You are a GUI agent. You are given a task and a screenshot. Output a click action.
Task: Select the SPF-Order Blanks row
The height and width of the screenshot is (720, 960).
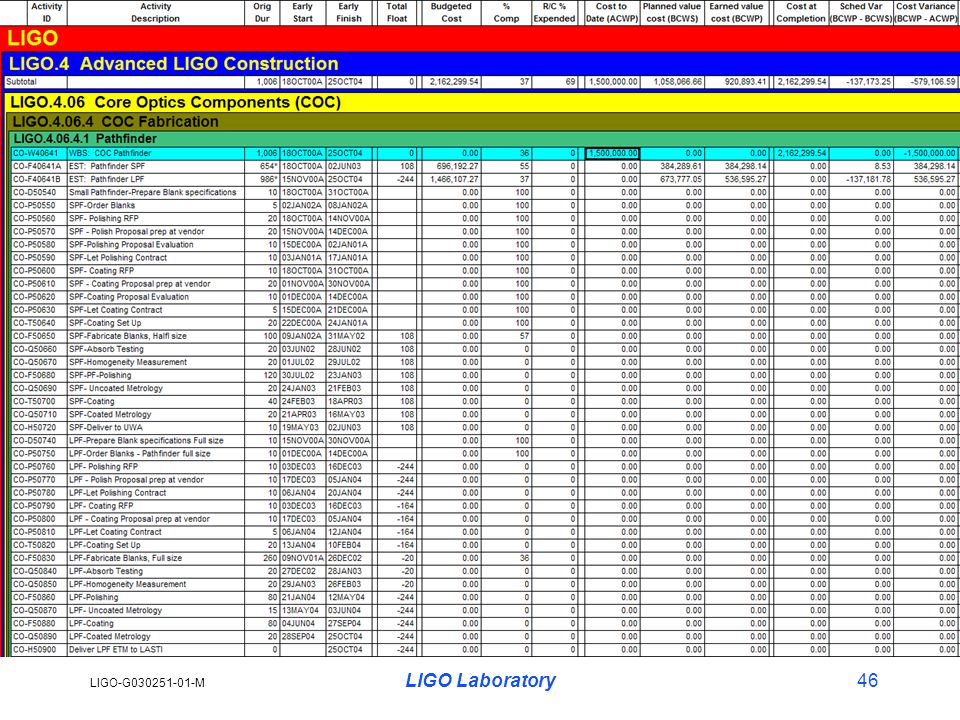coord(486,205)
